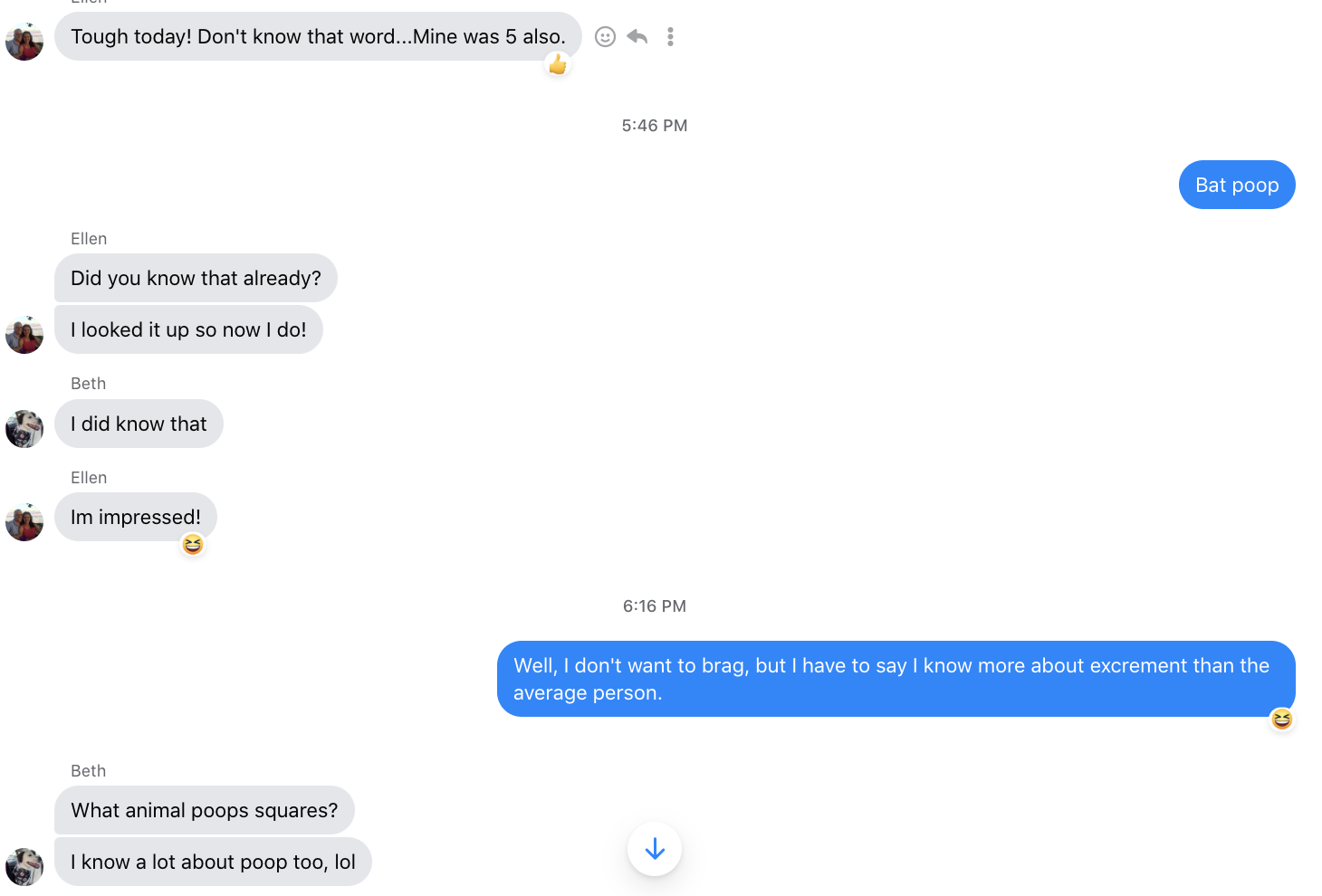Viewport: 1322px width, 896px height.
Task: Click Beth's avatar beside 'I did know that'
Action: pyautogui.click(x=24, y=429)
